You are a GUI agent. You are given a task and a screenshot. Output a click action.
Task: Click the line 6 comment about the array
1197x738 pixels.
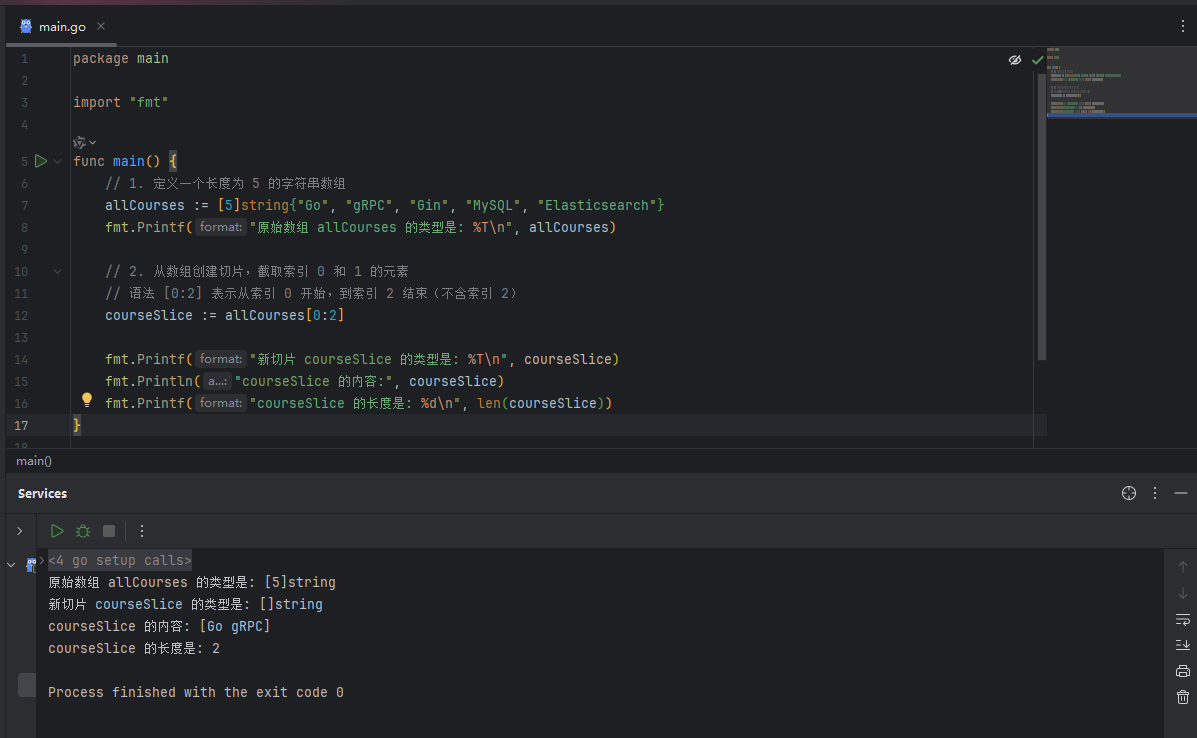[x=225, y=184]
